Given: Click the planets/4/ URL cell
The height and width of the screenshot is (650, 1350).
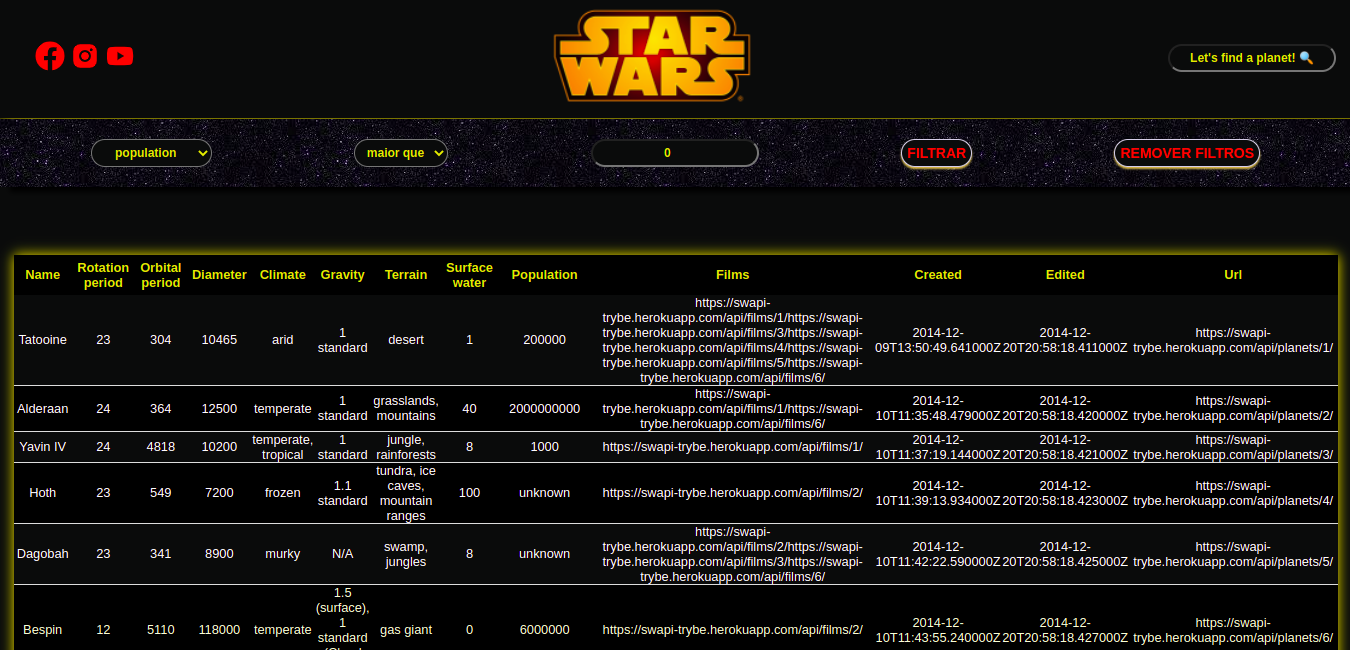Looking at the screenshot, I should (x=1233, y=493).
